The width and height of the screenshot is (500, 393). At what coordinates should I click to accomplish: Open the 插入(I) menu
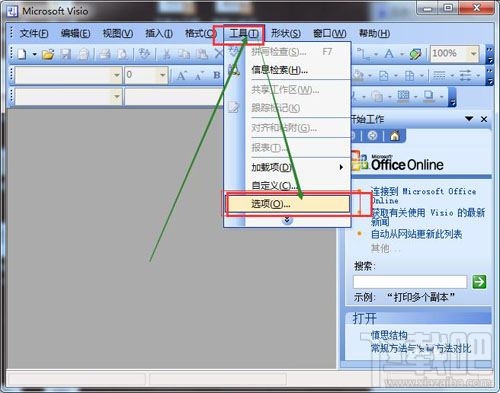click(x=159, y=34)
